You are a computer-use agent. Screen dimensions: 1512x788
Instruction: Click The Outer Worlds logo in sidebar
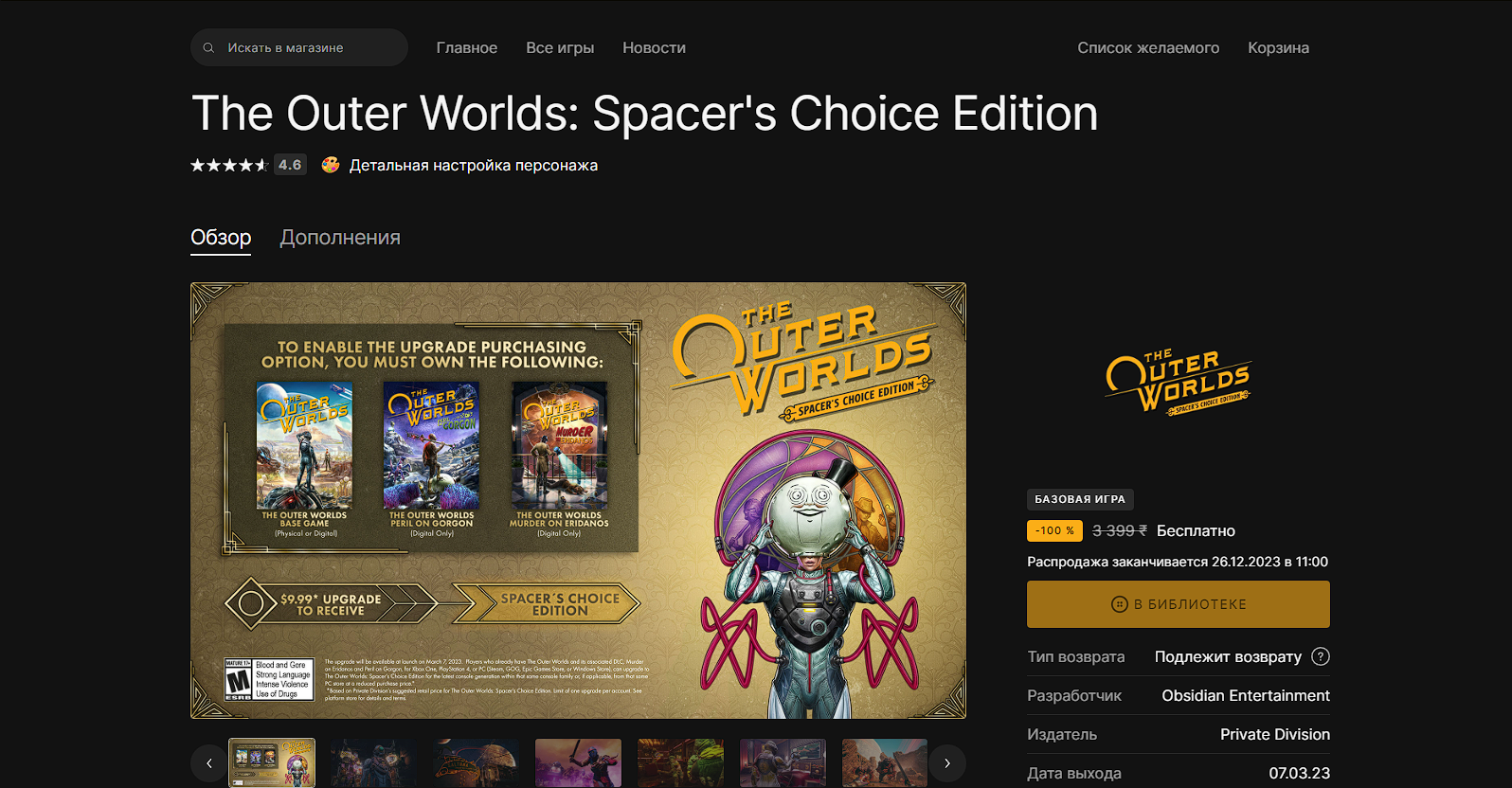(x=1179, y=382)
